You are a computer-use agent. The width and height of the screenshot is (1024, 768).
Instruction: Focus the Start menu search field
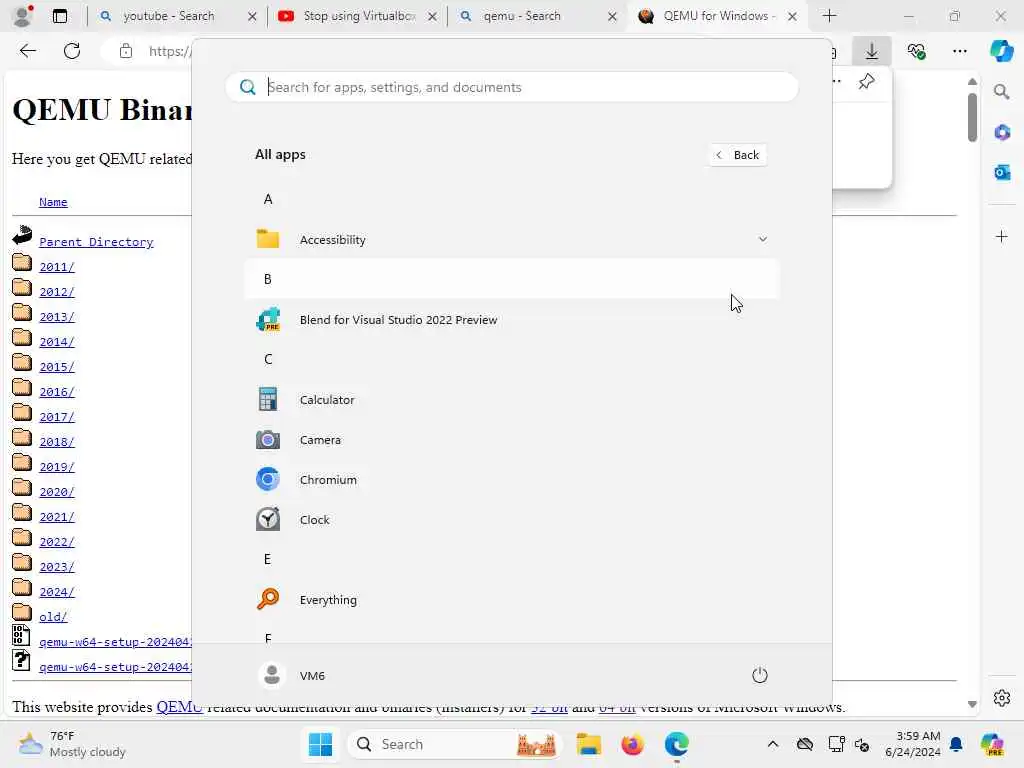[511, 87]
